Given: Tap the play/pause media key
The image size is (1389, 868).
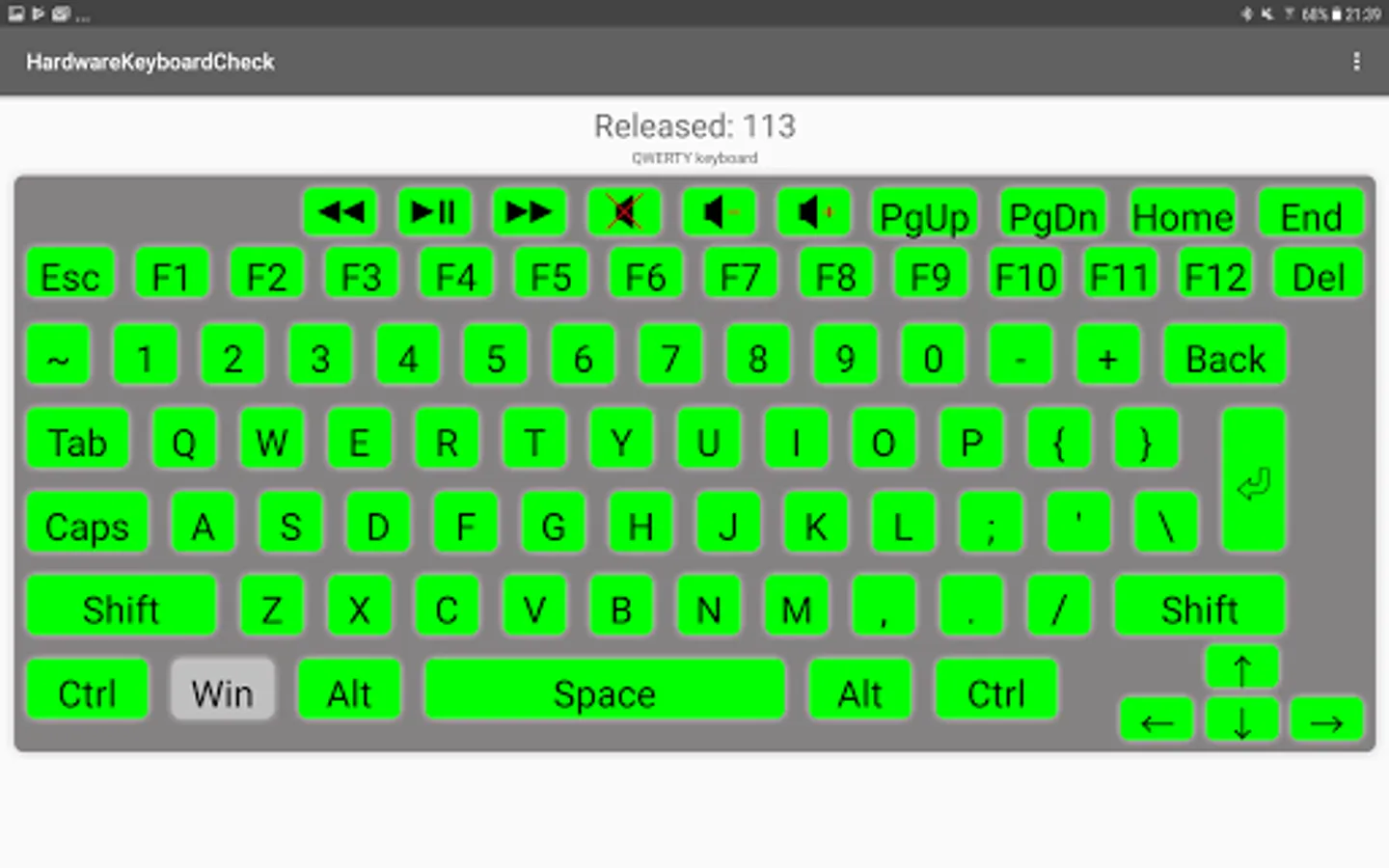Looking at the screenshot, I should coord(434,211).
